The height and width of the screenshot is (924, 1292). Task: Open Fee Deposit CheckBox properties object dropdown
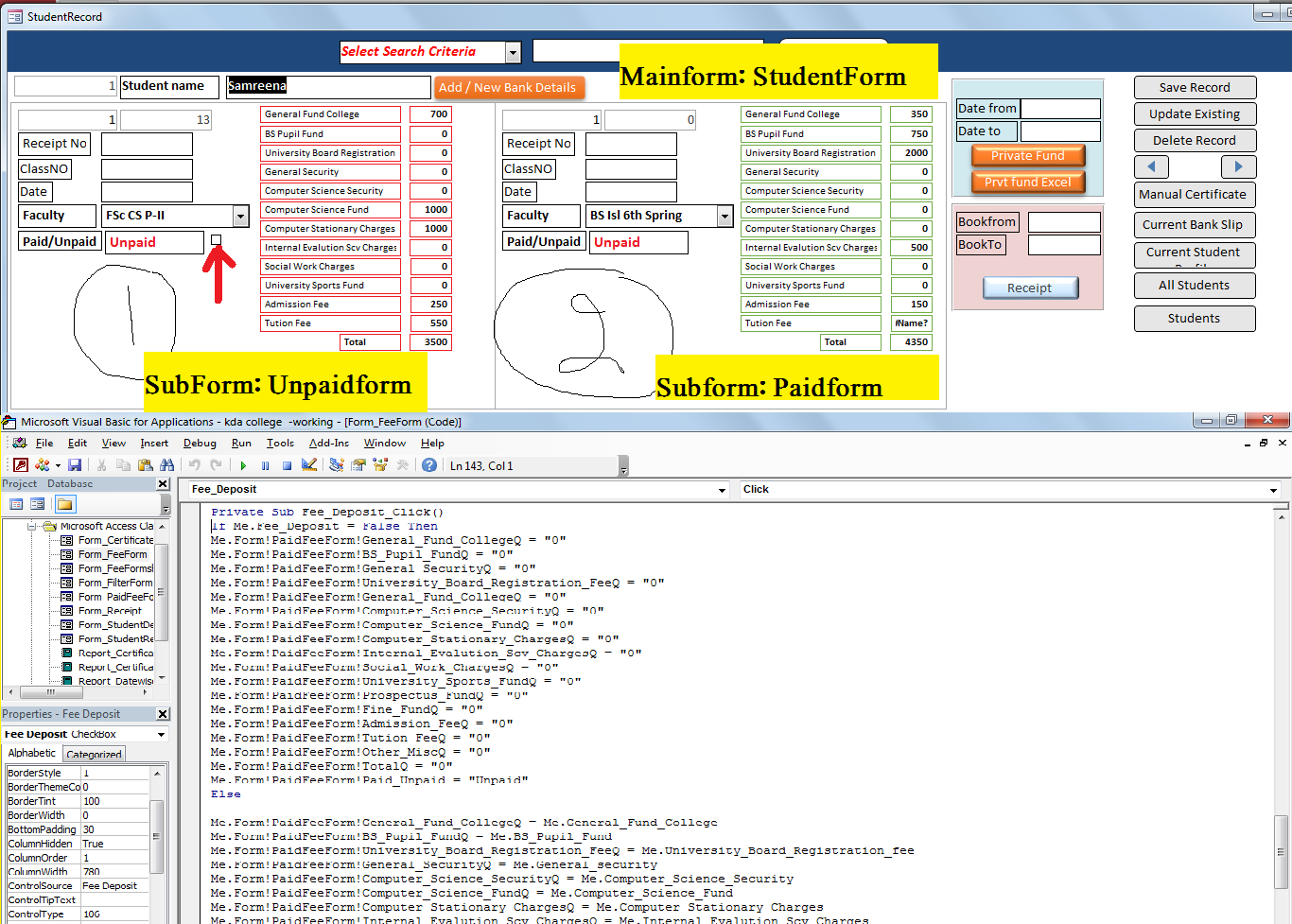pos(161,735)
